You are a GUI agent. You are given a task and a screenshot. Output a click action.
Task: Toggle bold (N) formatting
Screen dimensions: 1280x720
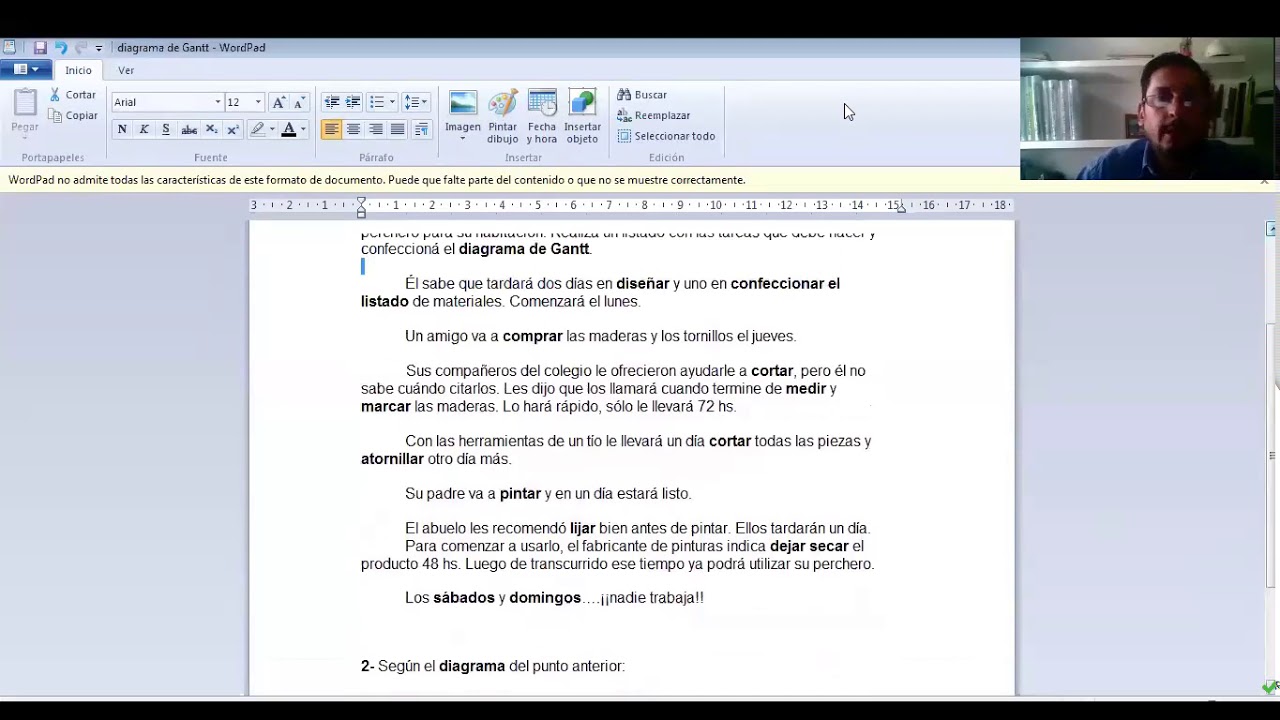122,129
